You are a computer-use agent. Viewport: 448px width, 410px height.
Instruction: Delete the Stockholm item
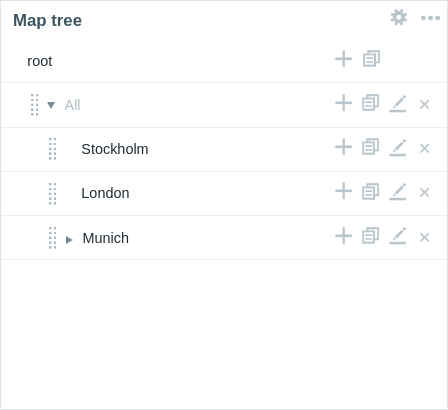pyautogui.click(x=424, y=148)
